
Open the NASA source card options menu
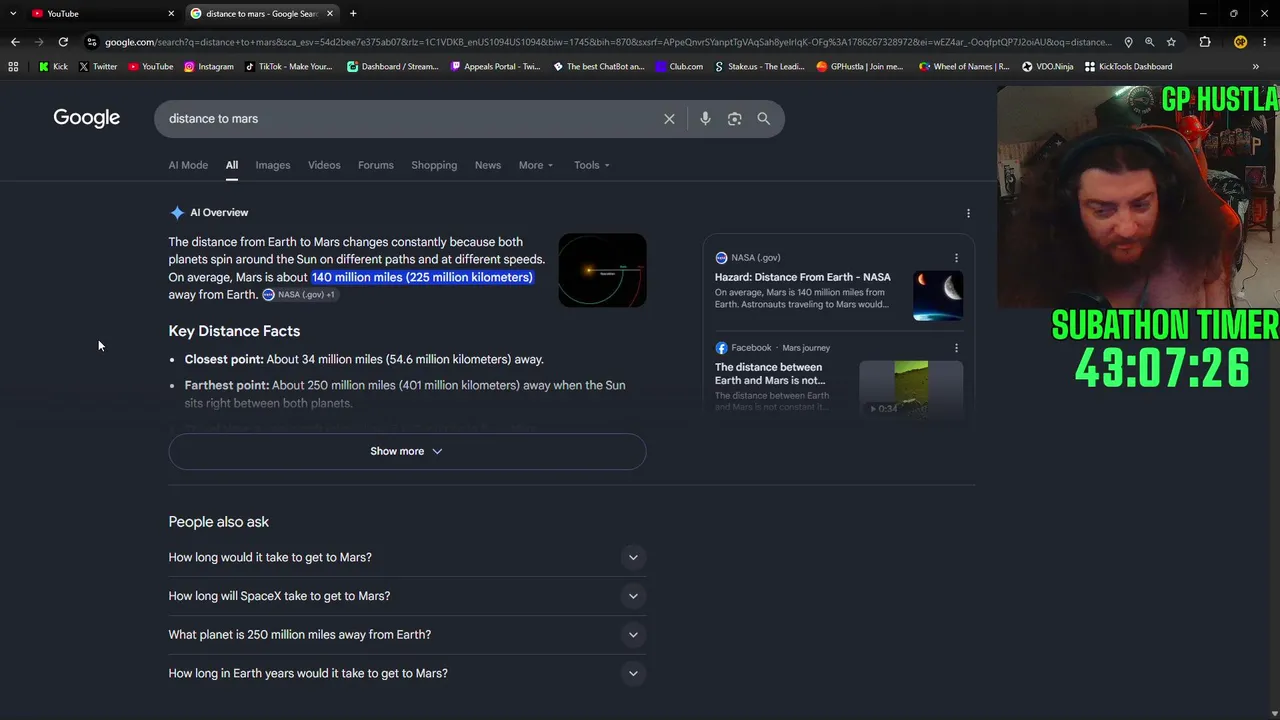pos(956,258)
